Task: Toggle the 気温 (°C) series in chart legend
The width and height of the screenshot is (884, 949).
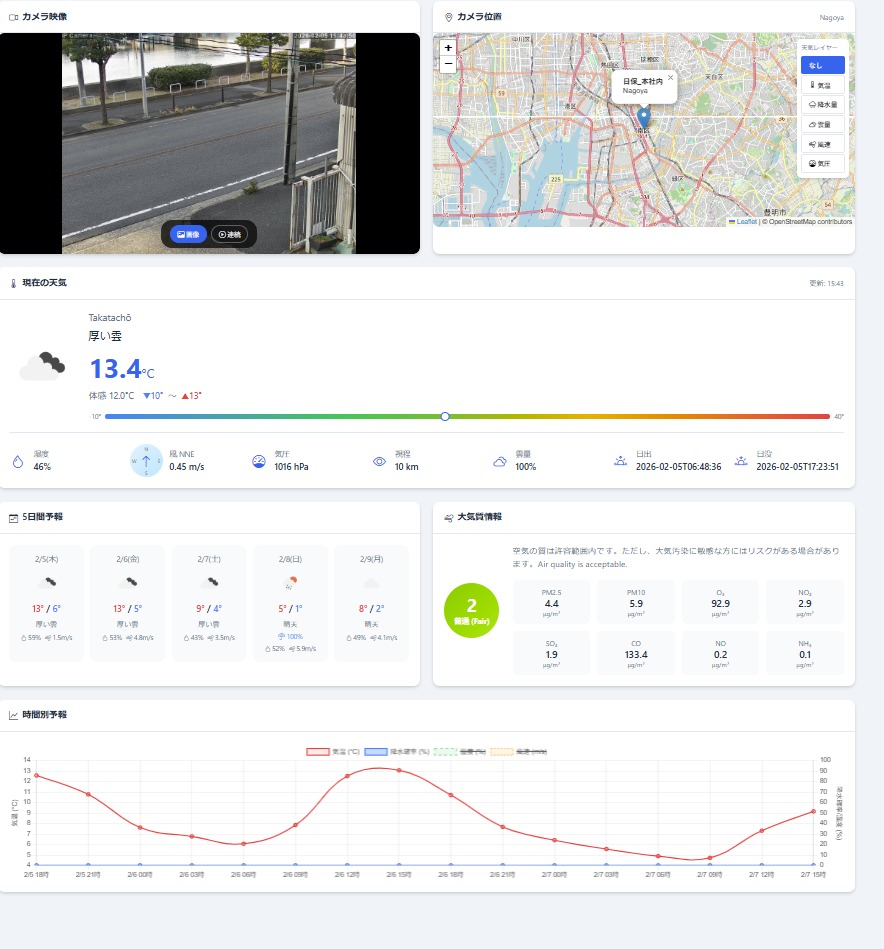Action: pyautogui.click(x=333, y=751)
